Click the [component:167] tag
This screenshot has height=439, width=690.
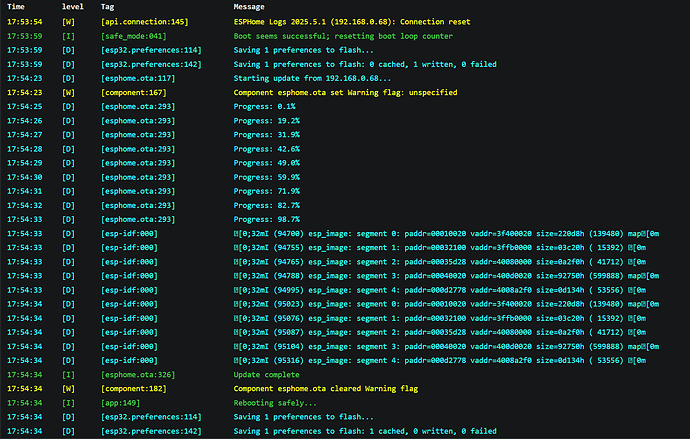click(x=134, y=92)
